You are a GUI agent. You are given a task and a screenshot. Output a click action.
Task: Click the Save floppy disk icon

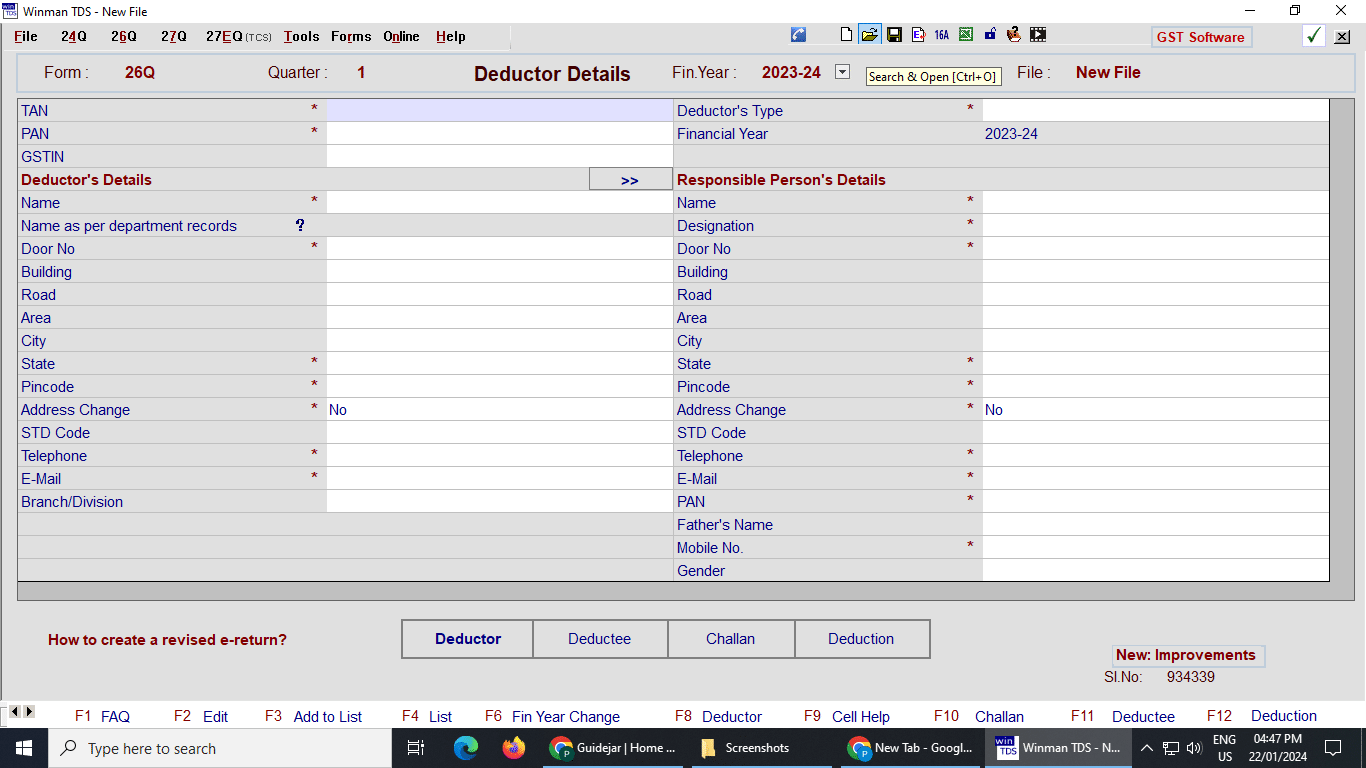(x=894, y=35)
